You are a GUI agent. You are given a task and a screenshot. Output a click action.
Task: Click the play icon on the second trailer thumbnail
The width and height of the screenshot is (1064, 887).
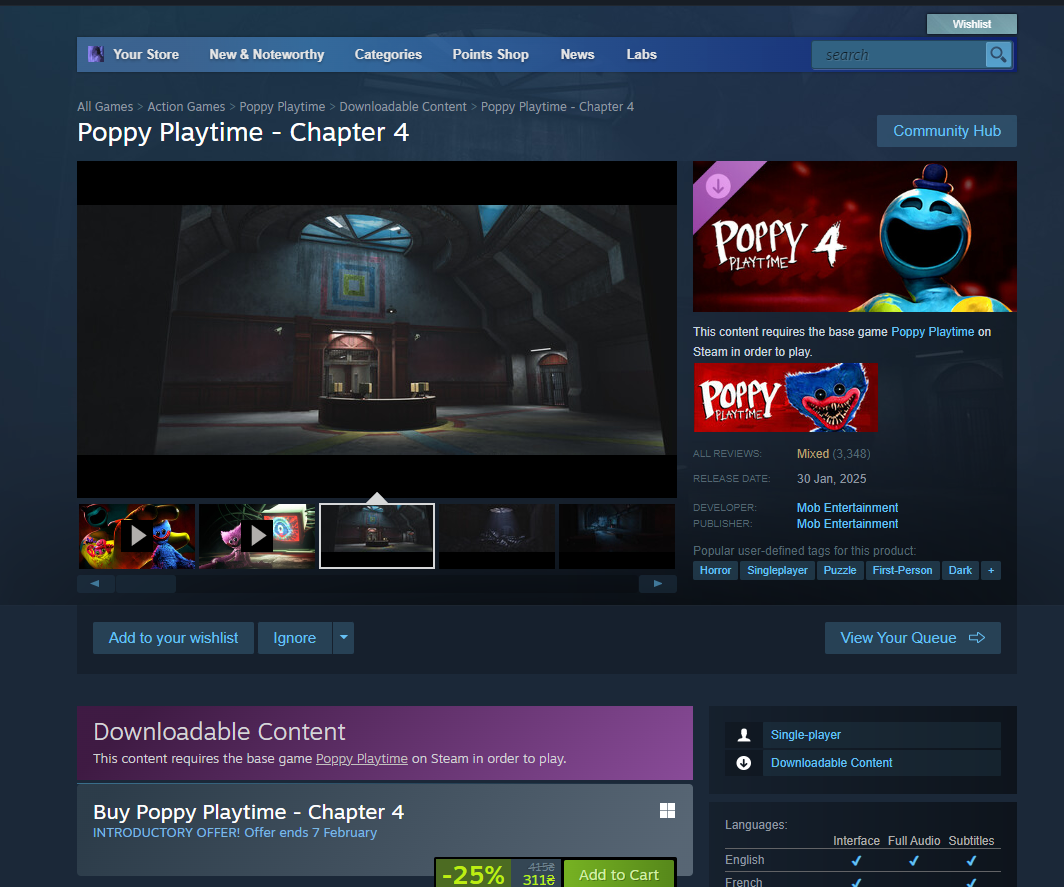click(x=257, y=535)
